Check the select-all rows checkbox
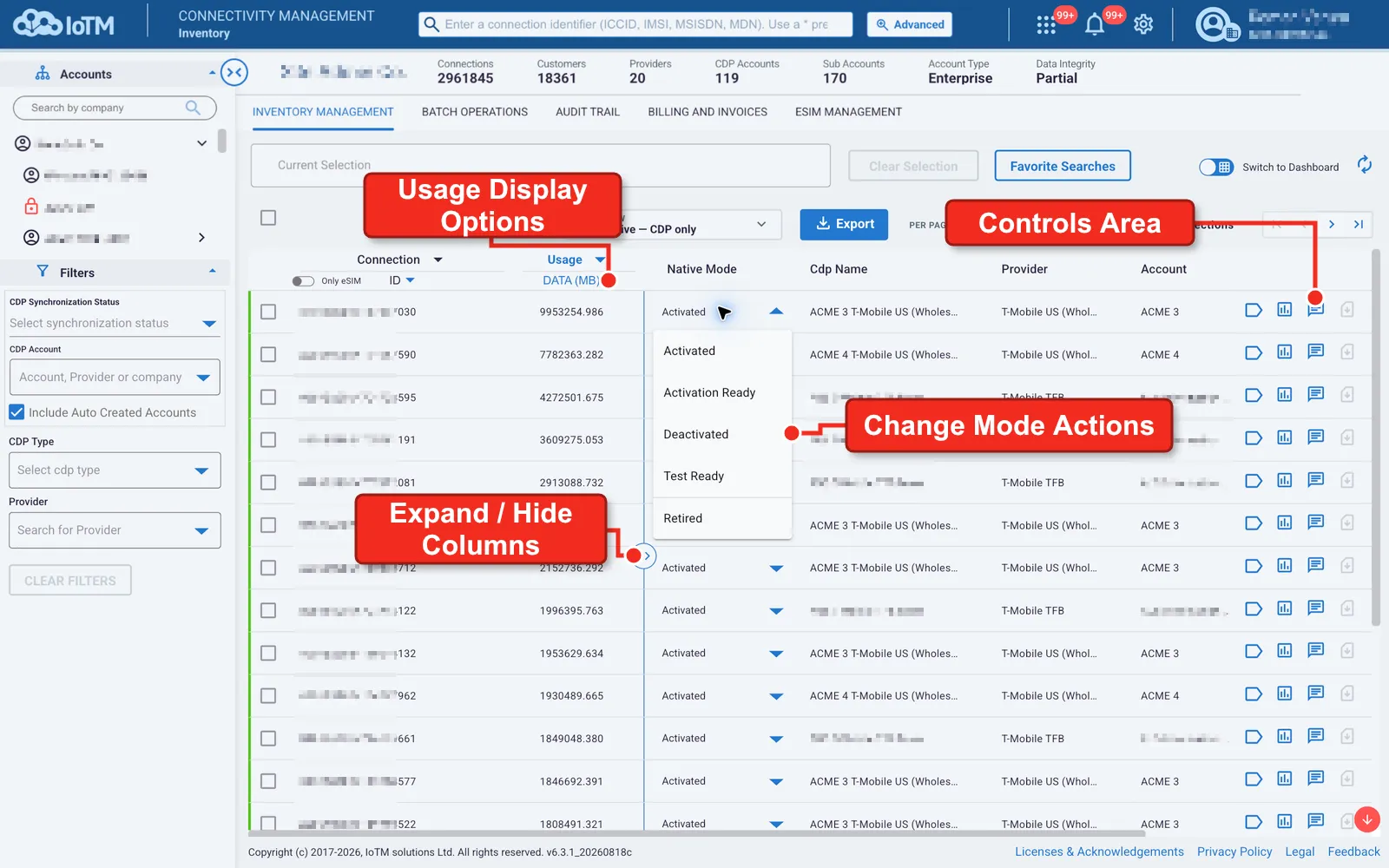Screen dimensions: 1389x868 tap(268, 218)
